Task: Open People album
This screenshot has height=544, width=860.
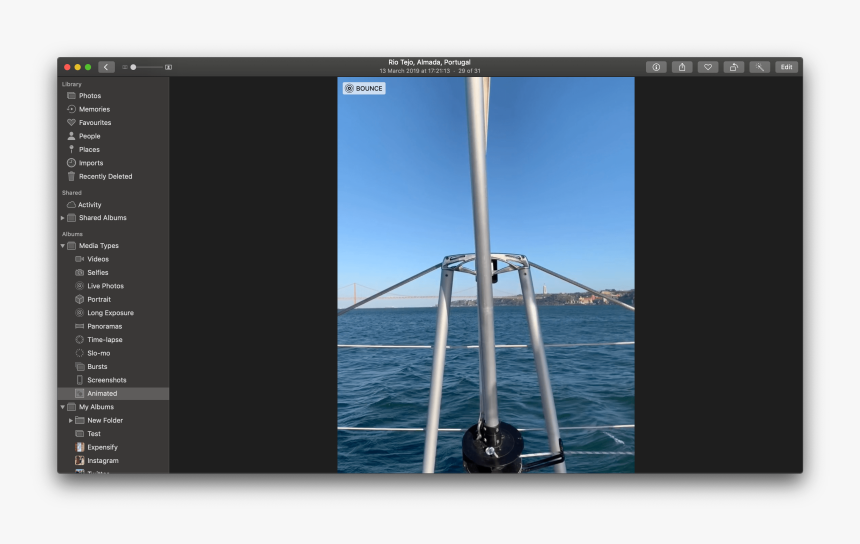Action: pos(113,136)
